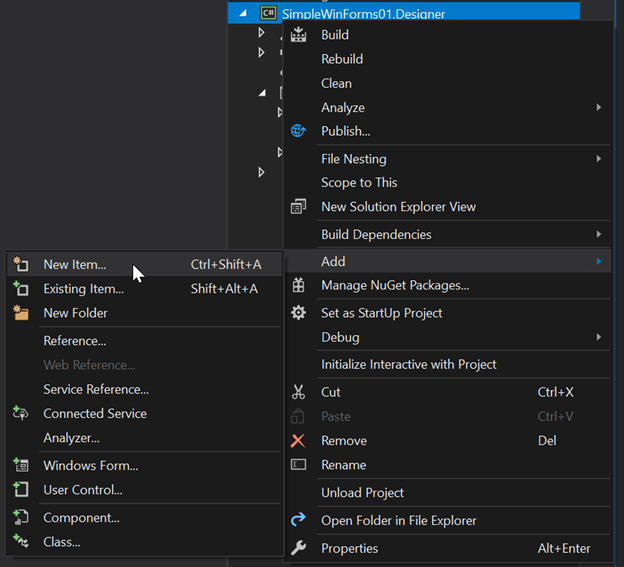Click the C# project icon for SimpleWinForms01.Designer
Image resolution: width=624 pixels, height=567 pixels.
[x=268, y=13]
